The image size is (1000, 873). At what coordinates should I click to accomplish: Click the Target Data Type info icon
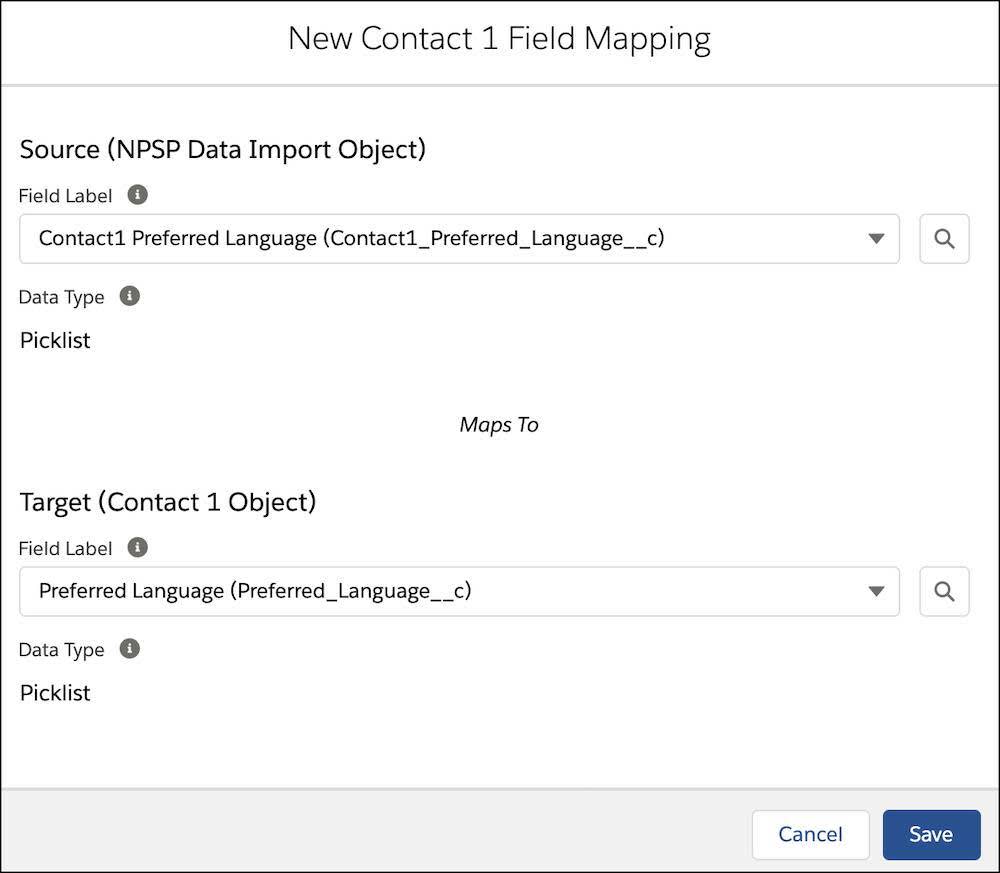[129, 649]
